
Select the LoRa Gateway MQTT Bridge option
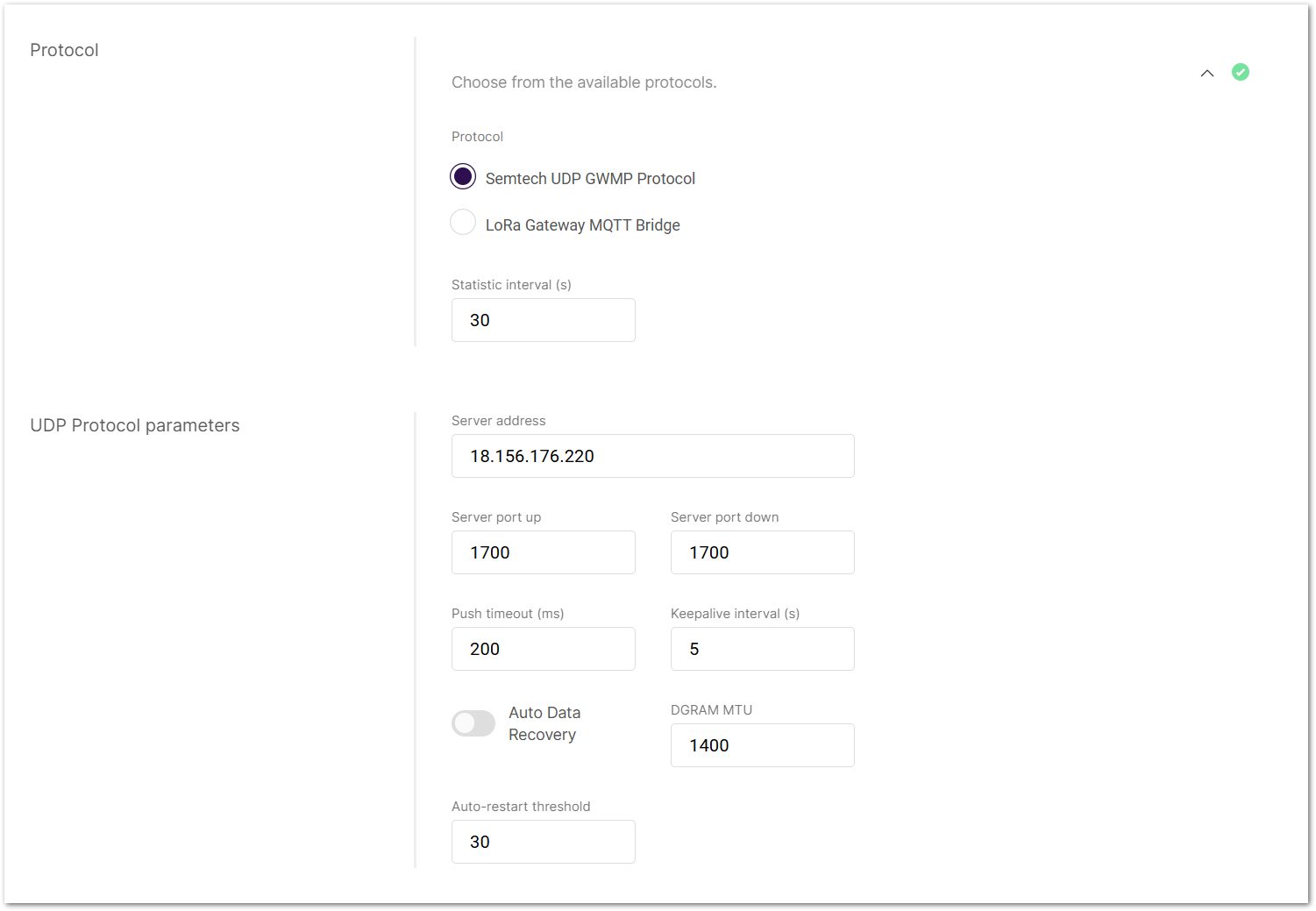click(x=463, y=222)
